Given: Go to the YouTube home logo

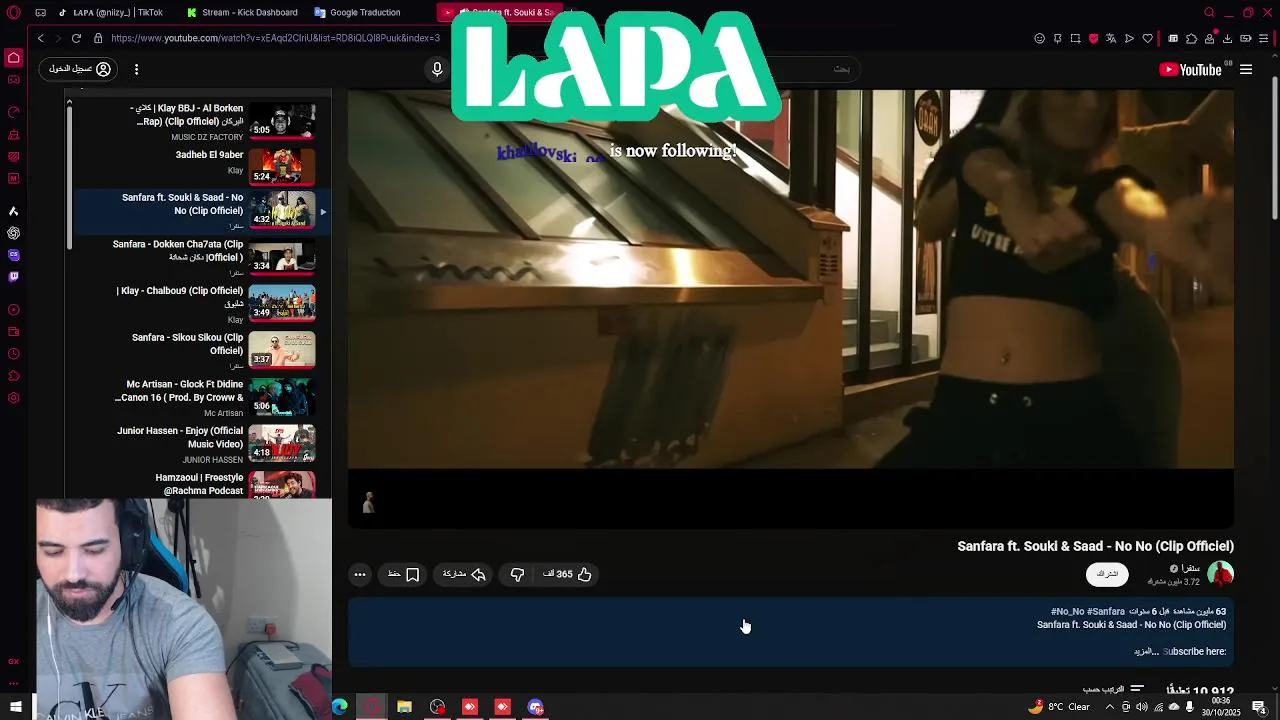Looking at the screenshot, I should (1190, 69).
